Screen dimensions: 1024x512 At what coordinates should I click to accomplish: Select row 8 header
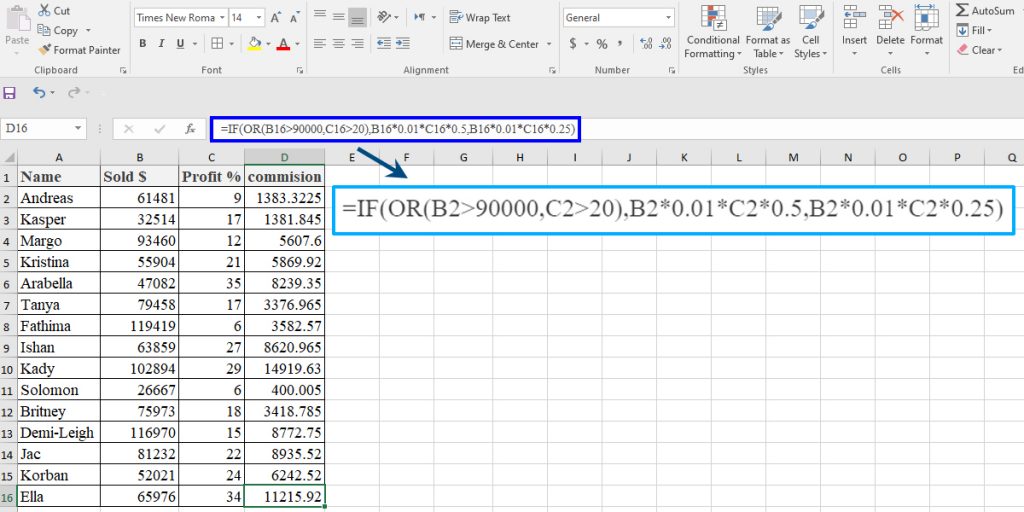pyautogui.click(x=8, y=326)
